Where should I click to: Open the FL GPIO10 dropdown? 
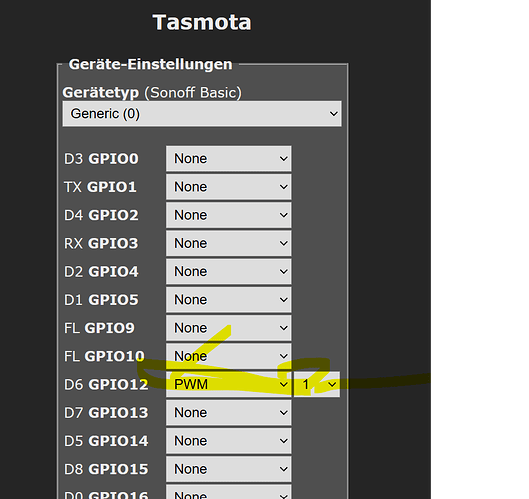coord(228,356)
